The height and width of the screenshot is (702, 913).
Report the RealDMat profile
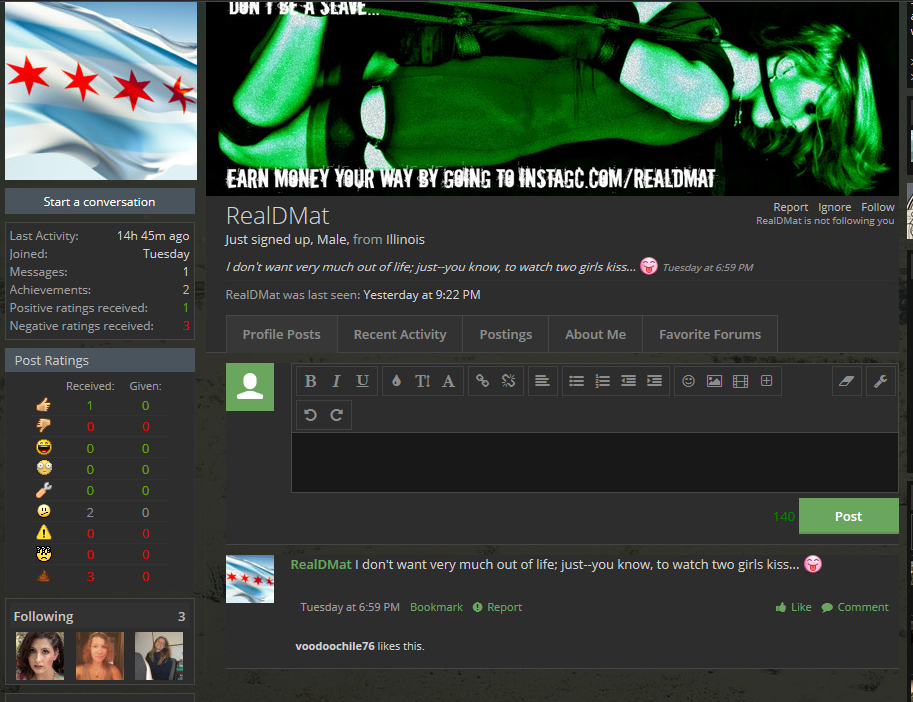click(x=791, y=207)
